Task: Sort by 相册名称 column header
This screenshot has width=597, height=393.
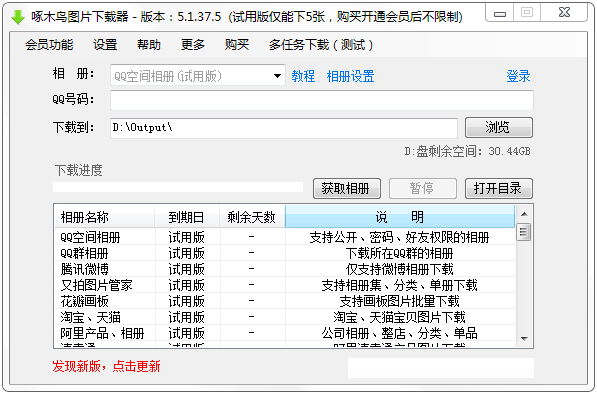Action: coord(105,217)
